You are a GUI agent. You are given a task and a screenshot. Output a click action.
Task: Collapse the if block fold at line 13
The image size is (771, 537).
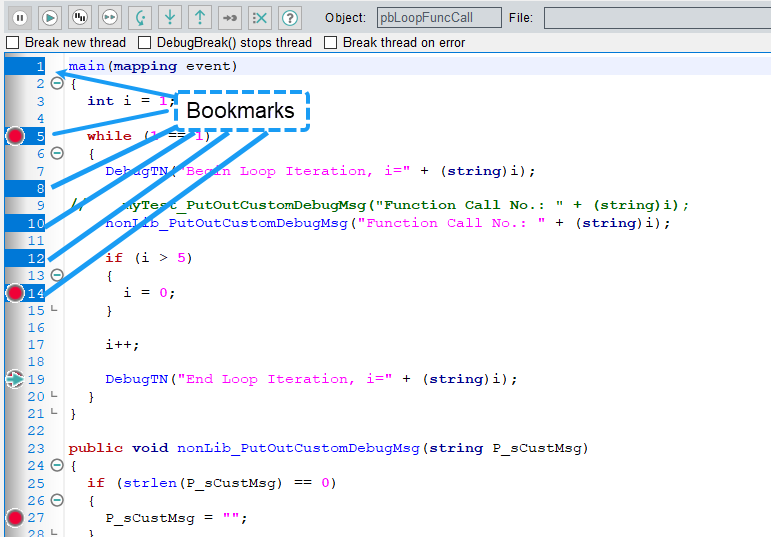point(57,275)
